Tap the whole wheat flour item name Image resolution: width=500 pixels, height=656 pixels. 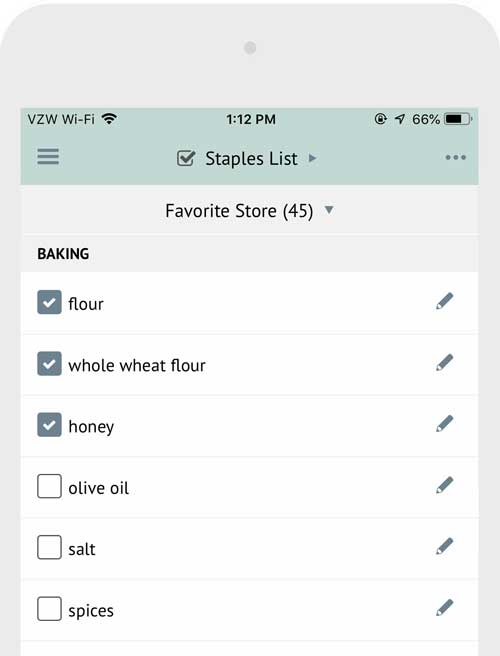pos(137,365)
